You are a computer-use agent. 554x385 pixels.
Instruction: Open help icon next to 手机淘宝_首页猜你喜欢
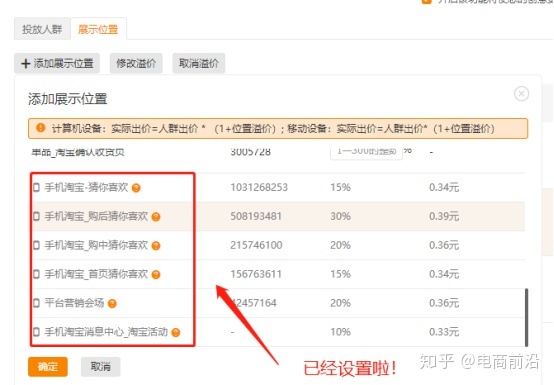(x=156, y=275)
